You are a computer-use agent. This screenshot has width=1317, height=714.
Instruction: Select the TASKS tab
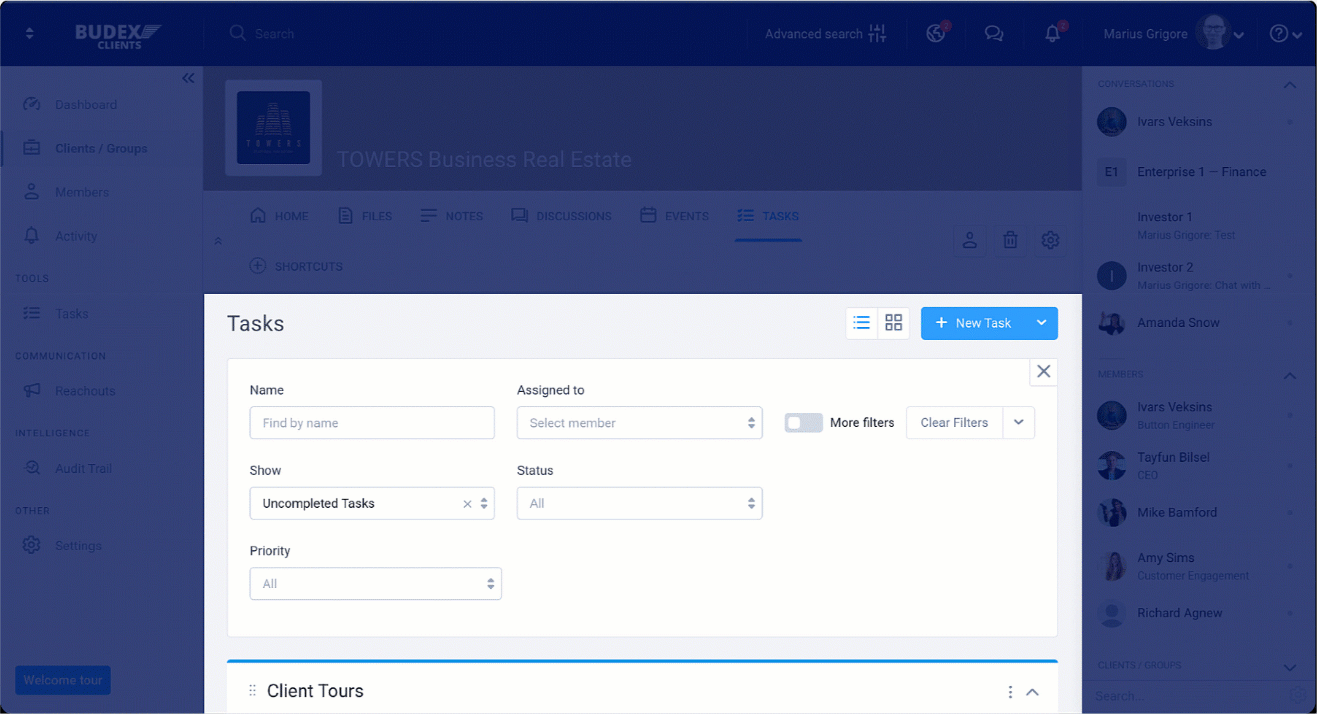click(x=767, y=216)
